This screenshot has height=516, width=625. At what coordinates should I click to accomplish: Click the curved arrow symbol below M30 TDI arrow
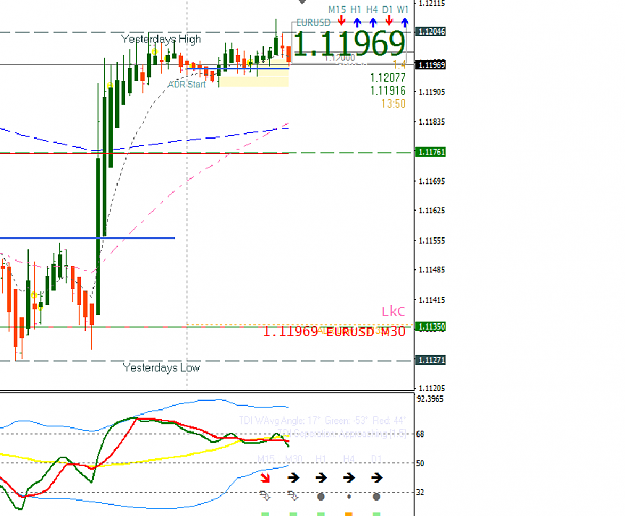tap(293, 496)
